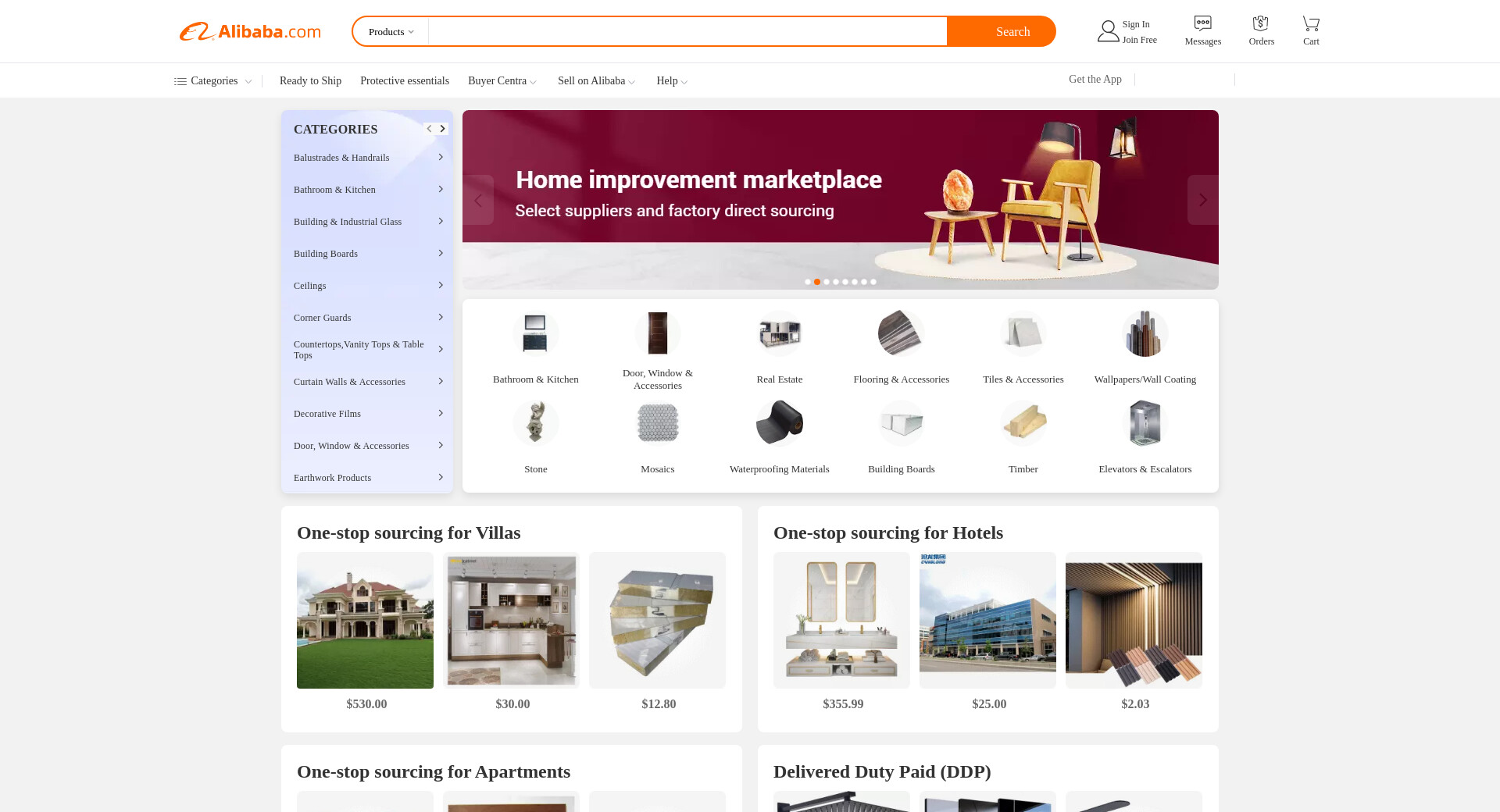Expand the Bathroom & Kitchen sidebar category
The height and width of the screenshot is (812, 1500).
tap(368, 190)
